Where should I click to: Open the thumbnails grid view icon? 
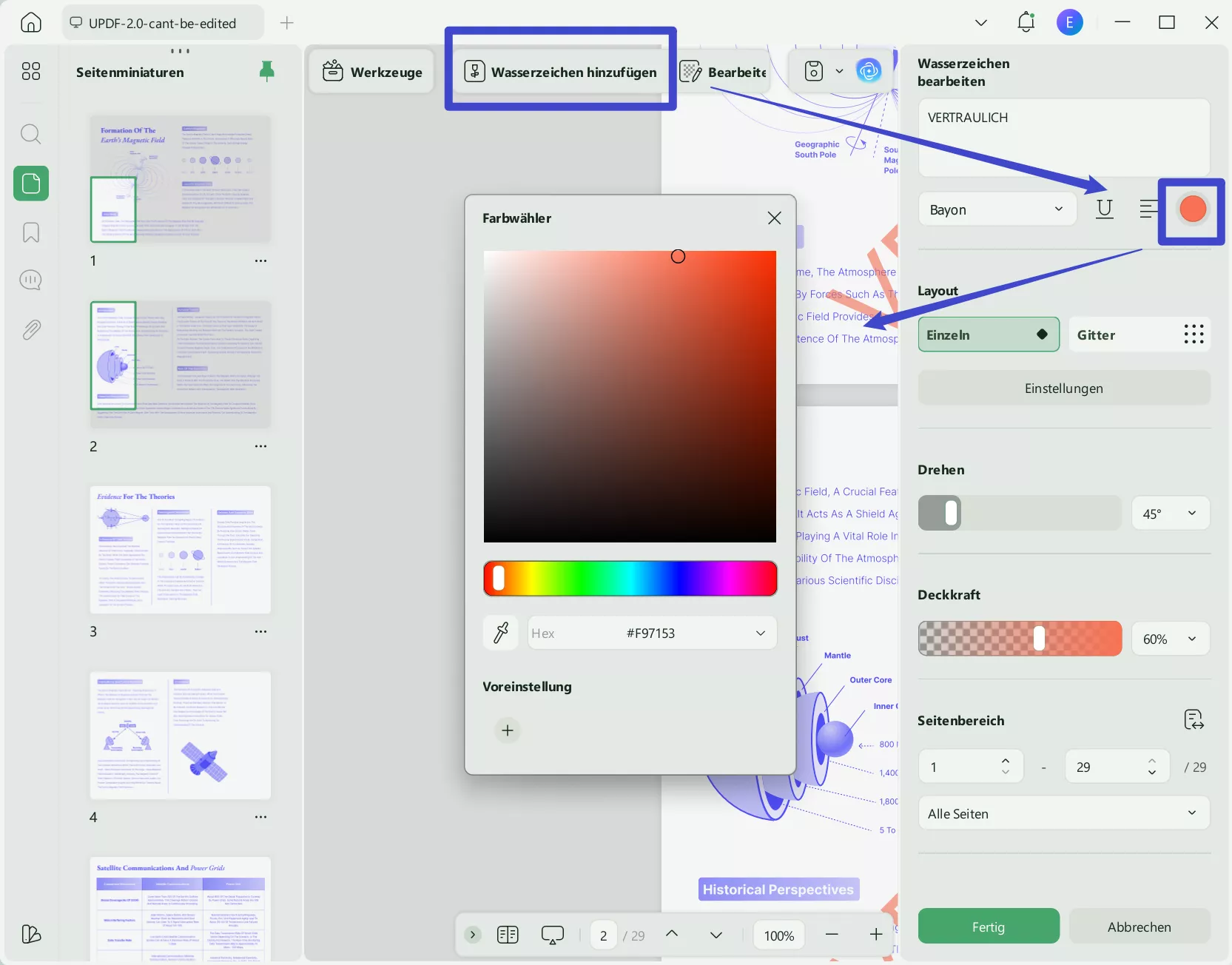coord(31,71)
